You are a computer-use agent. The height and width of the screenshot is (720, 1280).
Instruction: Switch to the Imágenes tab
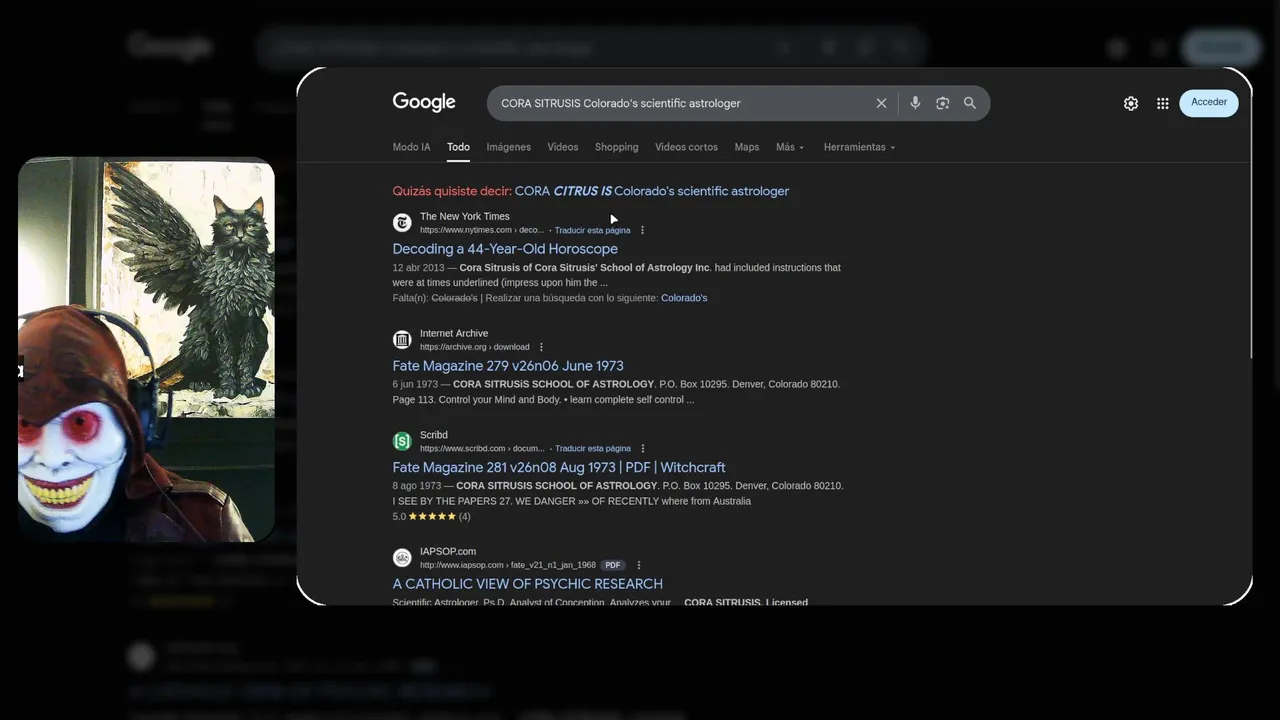coord(508,147)
